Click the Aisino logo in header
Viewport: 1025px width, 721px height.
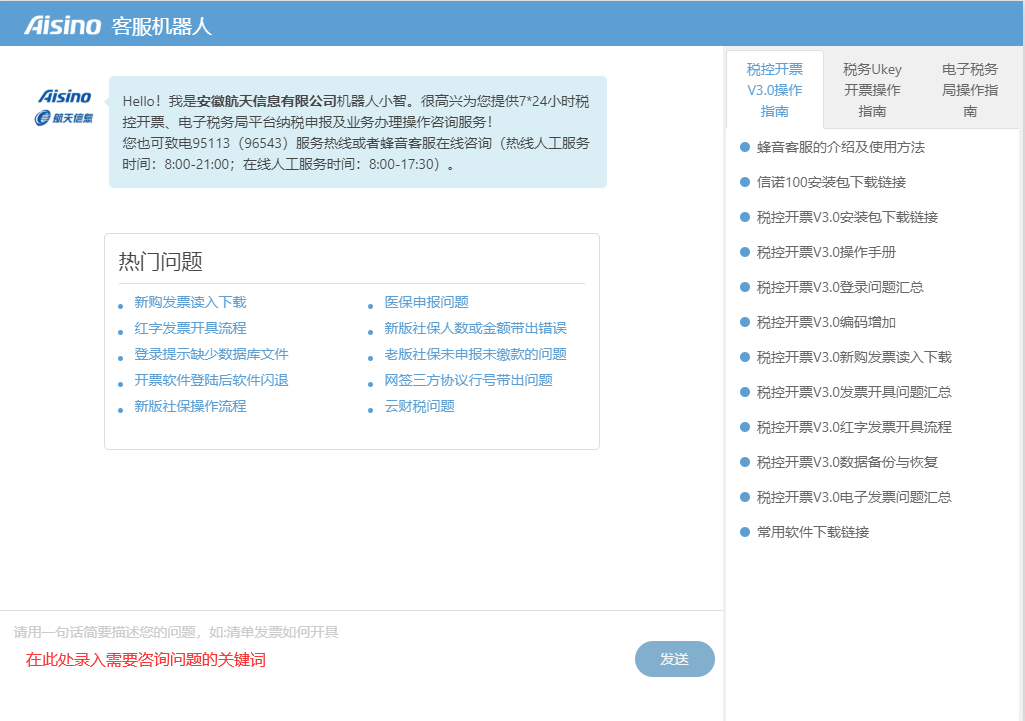click(63, 25)
